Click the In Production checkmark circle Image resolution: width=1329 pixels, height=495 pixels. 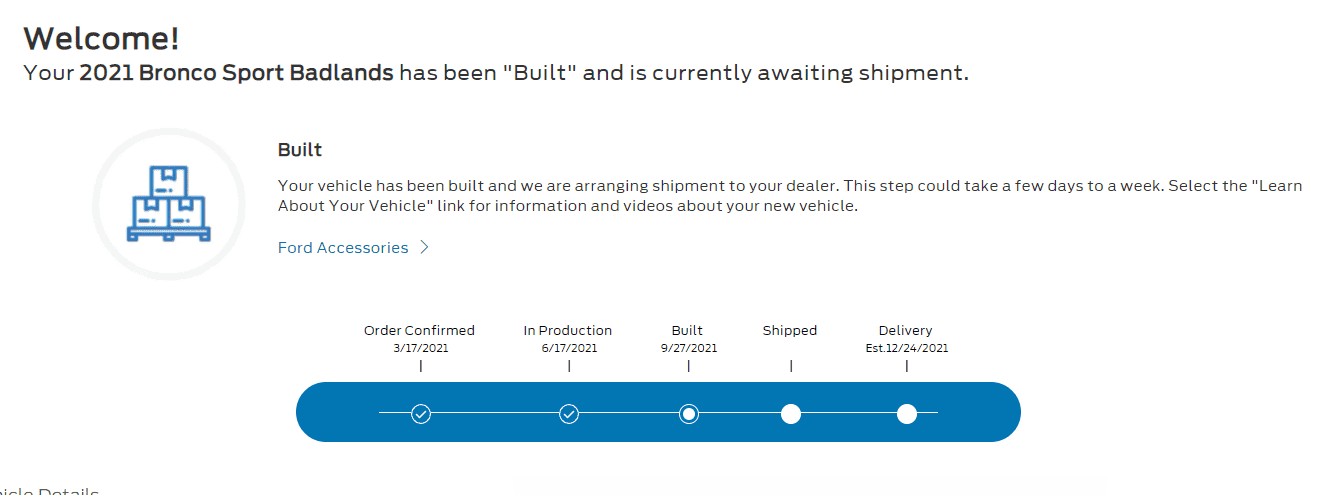click(569, 413)
